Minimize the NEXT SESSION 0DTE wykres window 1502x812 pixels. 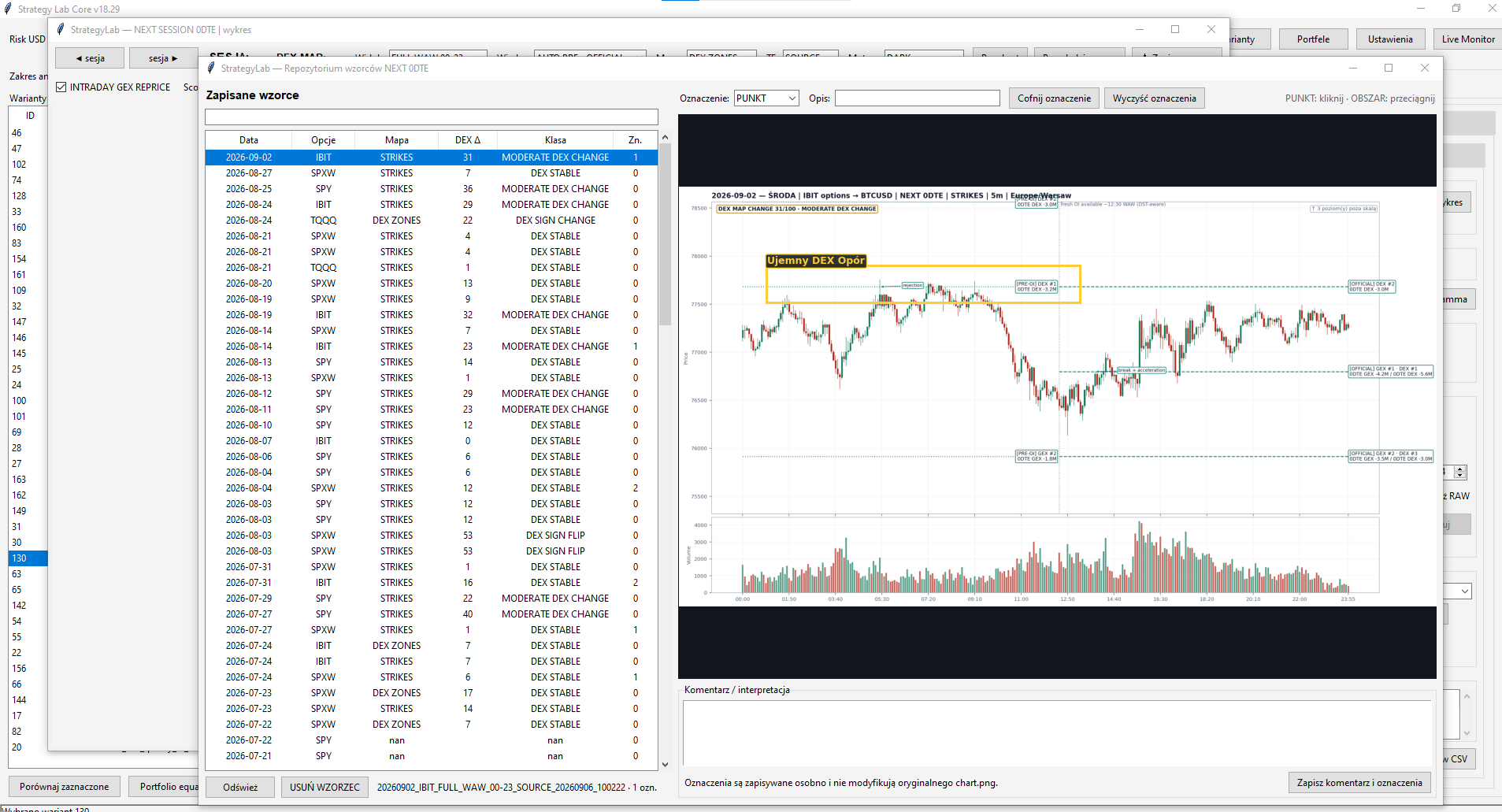pos(1139,30)
